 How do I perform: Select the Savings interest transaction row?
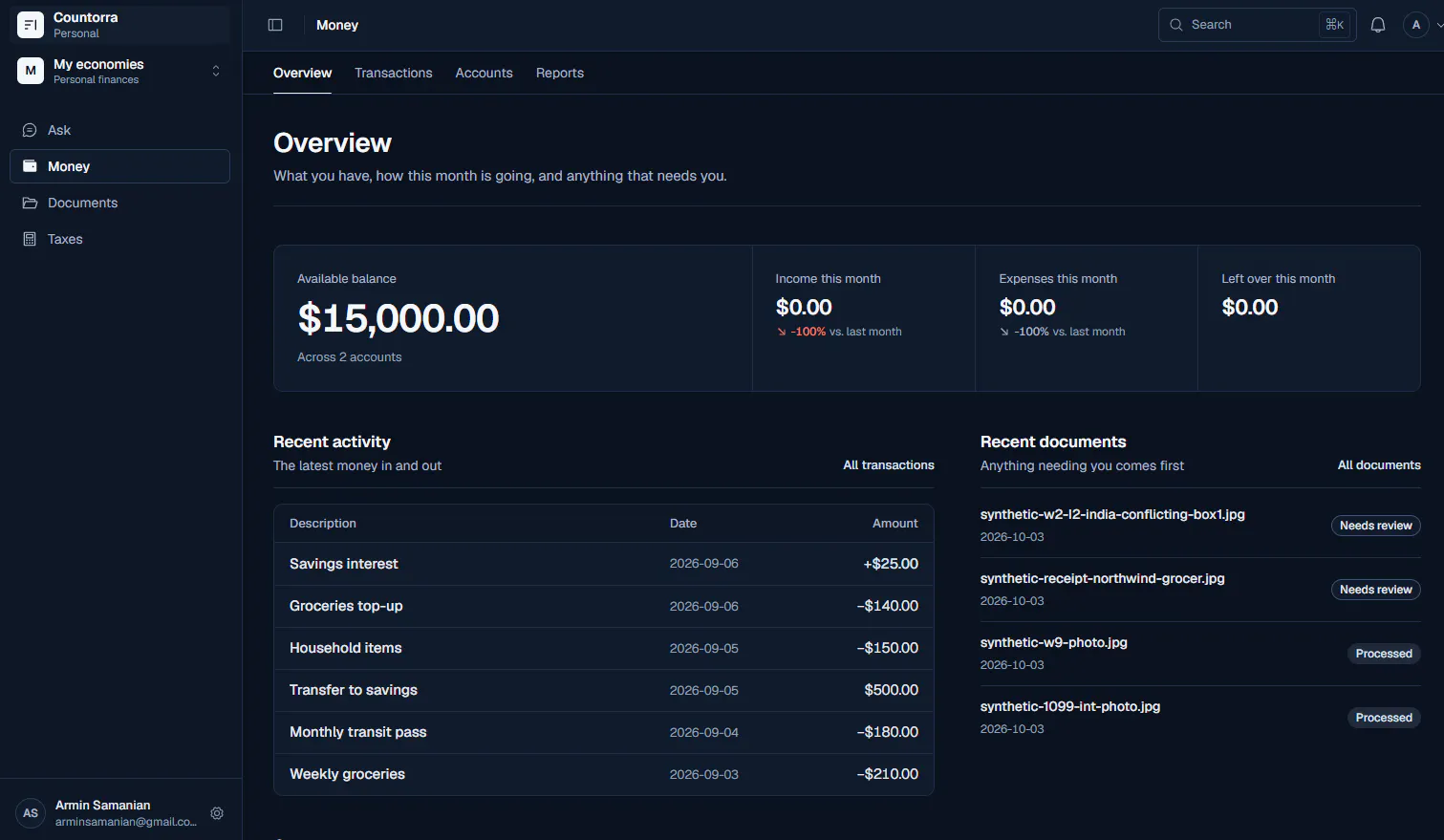click(604, 564)
